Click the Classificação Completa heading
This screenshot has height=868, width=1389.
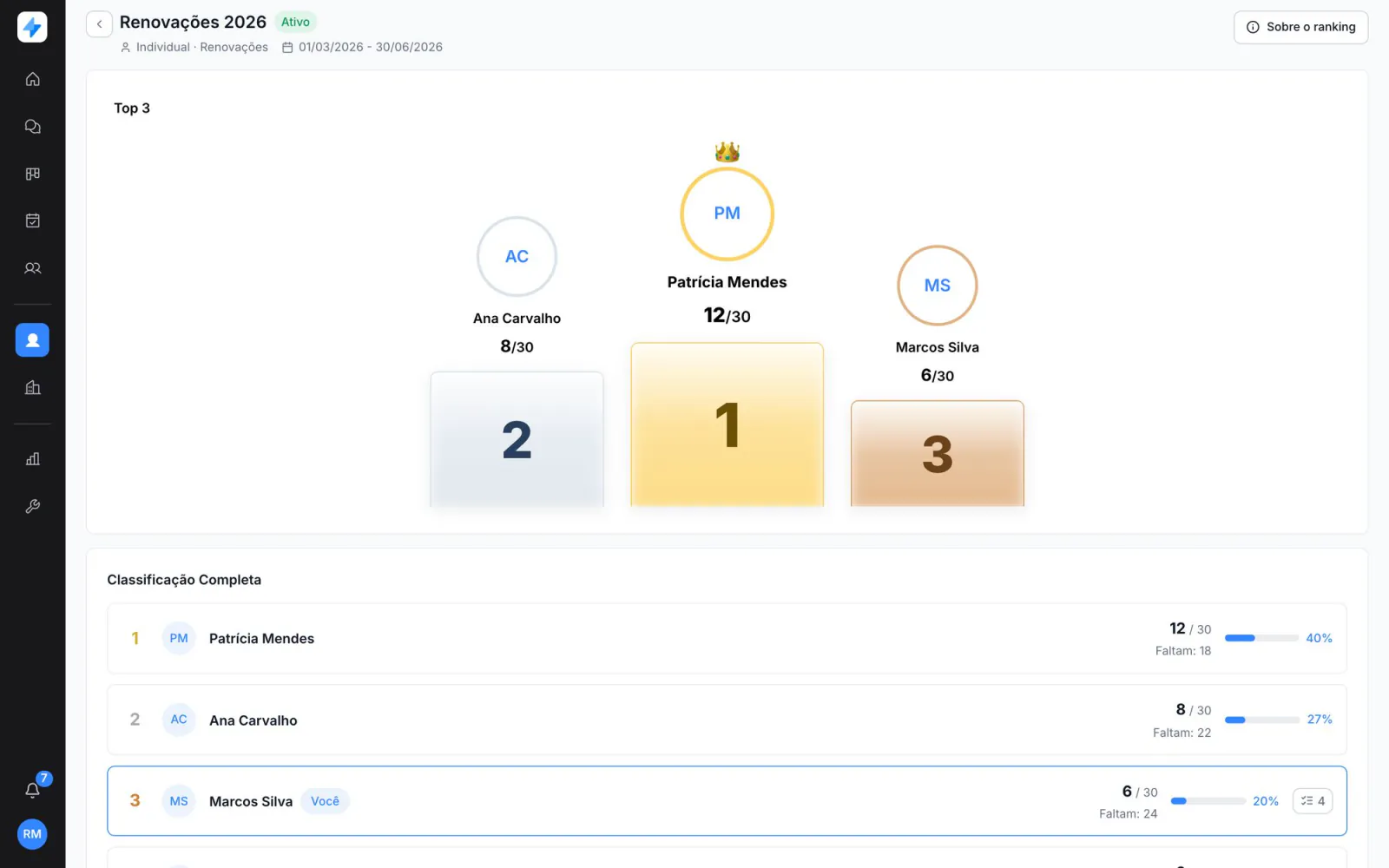click(184, 580)
